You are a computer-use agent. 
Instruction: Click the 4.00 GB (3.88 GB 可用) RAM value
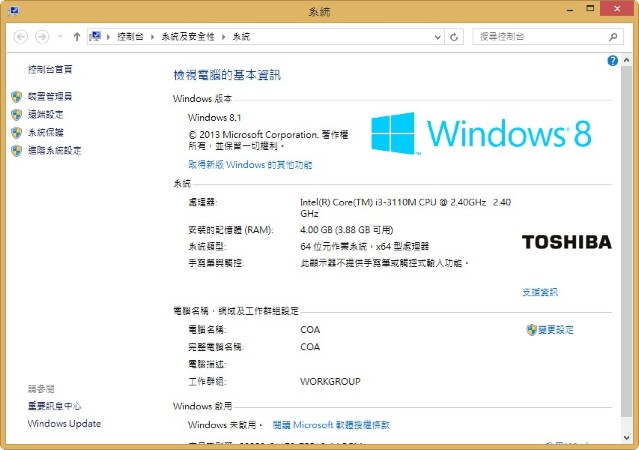[346, 230]
